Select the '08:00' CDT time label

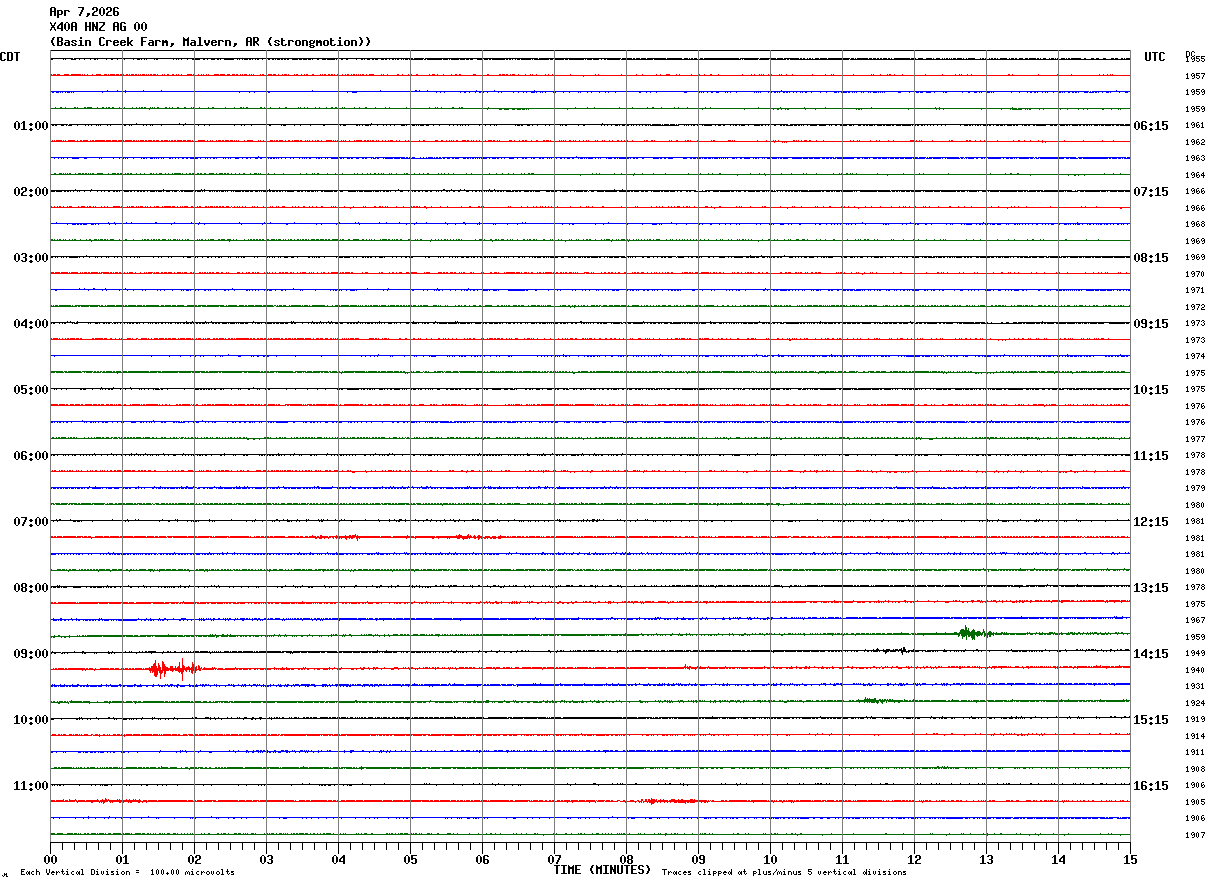coord(31,588)
